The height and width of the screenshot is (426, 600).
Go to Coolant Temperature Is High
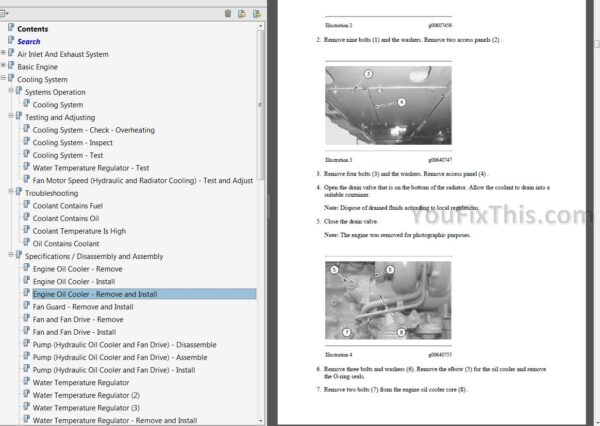[x=79, y=231]
